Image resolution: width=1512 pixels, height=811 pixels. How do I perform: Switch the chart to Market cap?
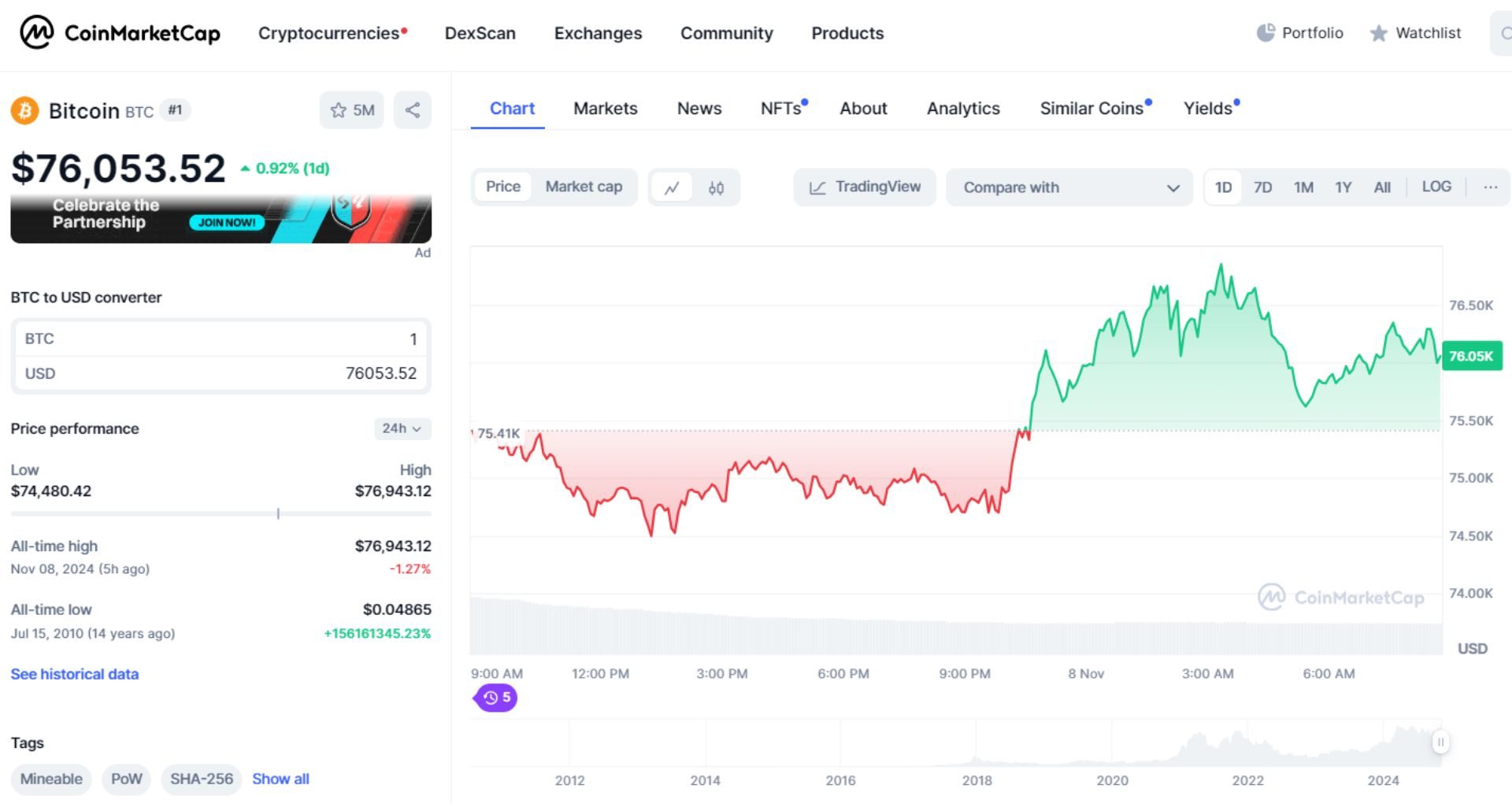coord(584,187)
